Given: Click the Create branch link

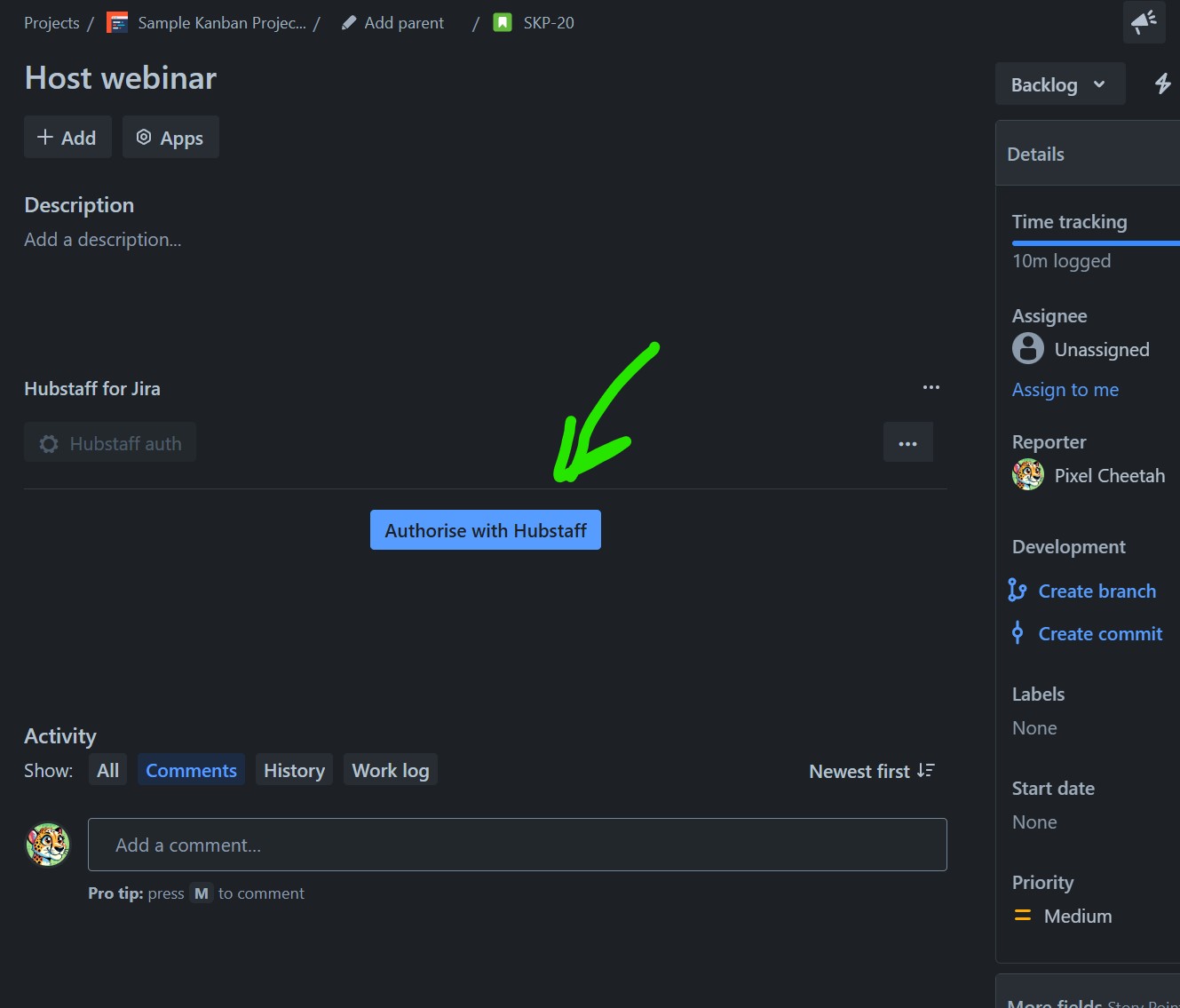Looking at the screenshot, I should click(1097, 591).
